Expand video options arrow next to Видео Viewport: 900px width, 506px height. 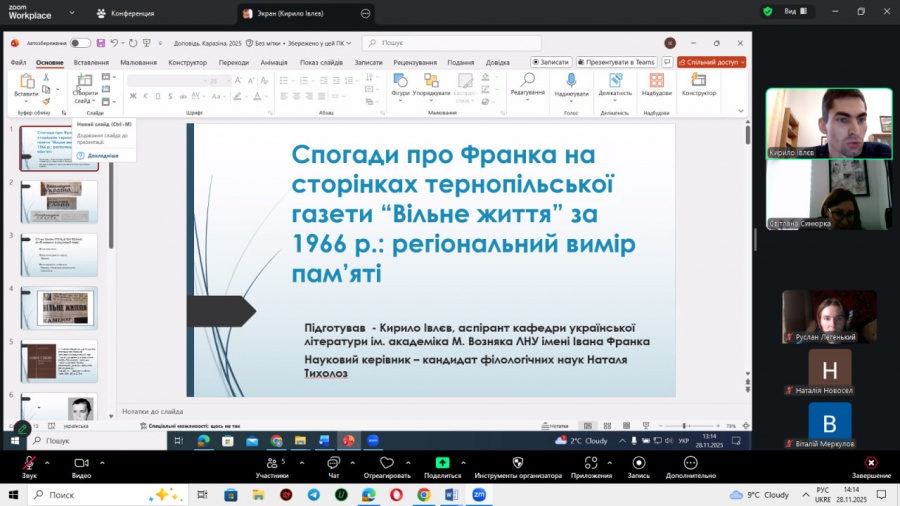pyautogui.click(x=100, y=460)
